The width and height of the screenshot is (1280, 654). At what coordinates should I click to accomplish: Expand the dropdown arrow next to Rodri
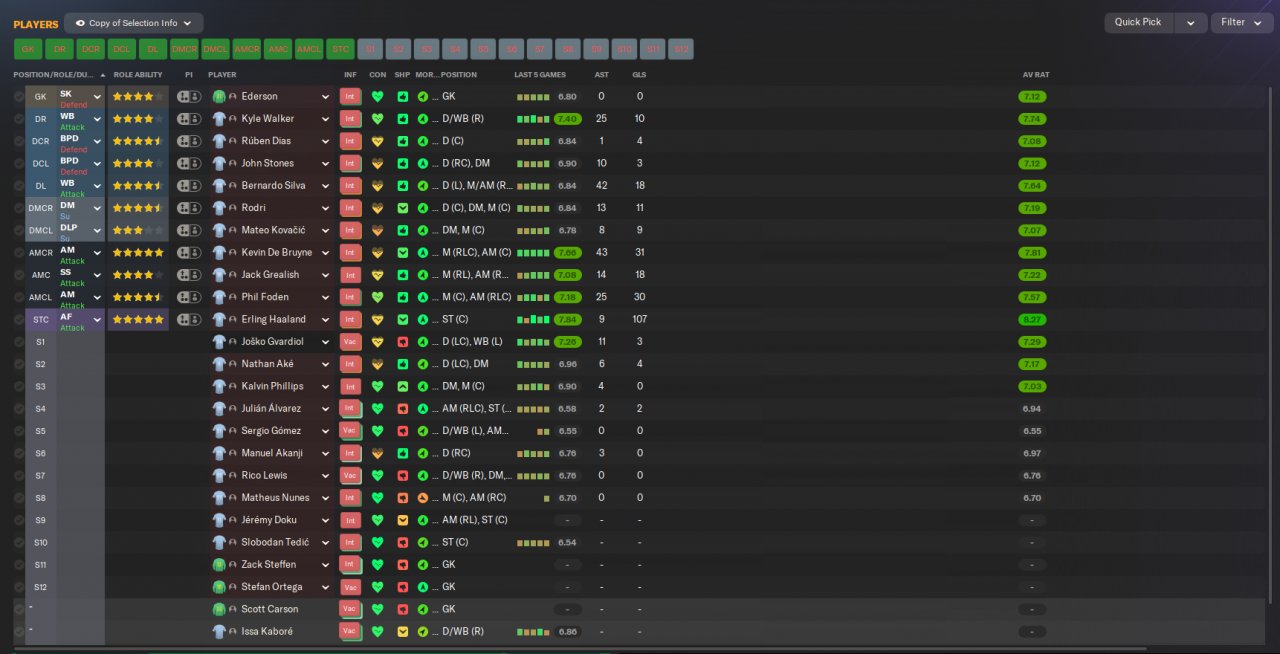[325, 208]
